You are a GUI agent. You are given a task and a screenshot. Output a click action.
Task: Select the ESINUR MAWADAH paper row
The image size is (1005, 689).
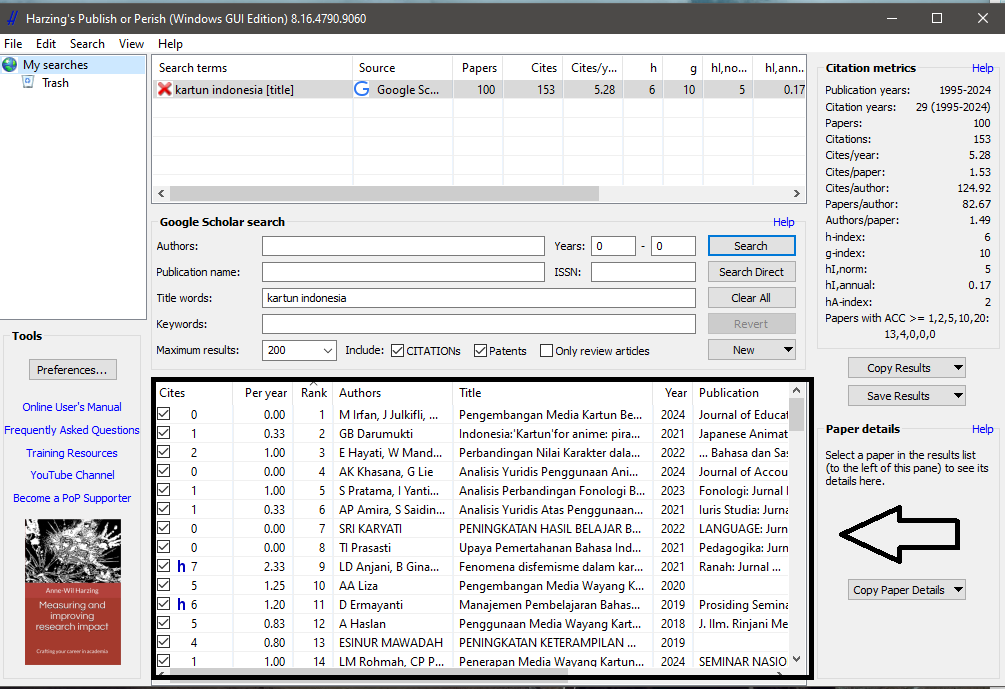472,642
